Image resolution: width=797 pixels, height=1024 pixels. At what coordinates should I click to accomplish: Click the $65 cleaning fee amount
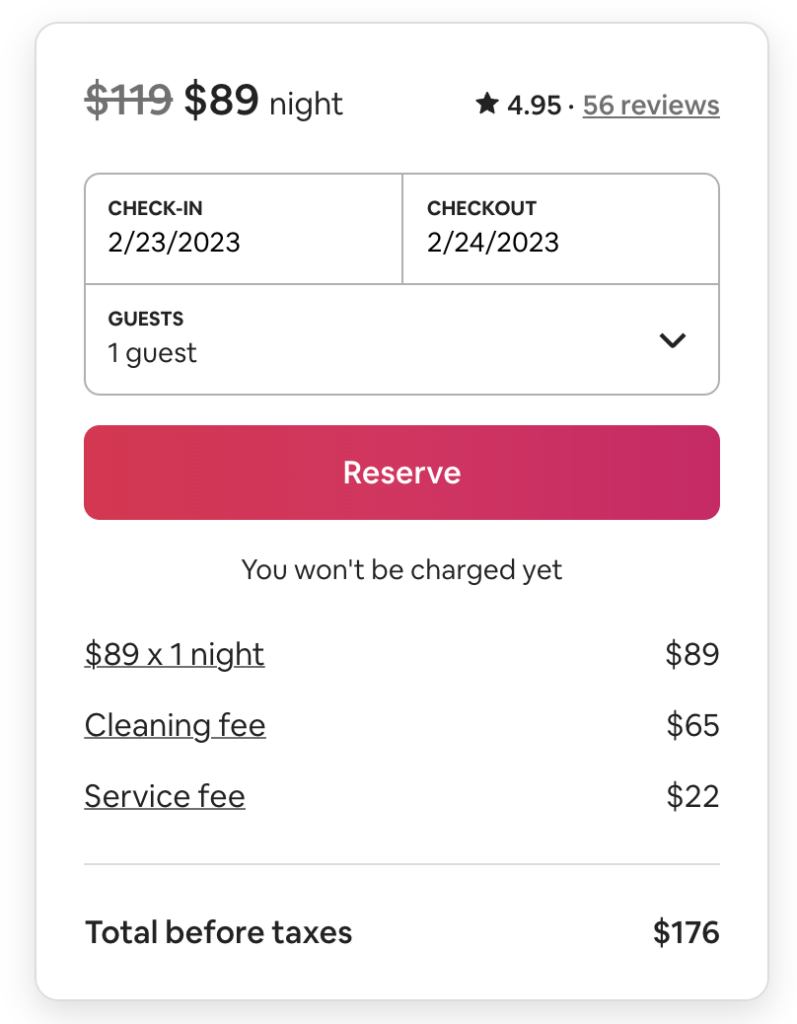(692, 725)
